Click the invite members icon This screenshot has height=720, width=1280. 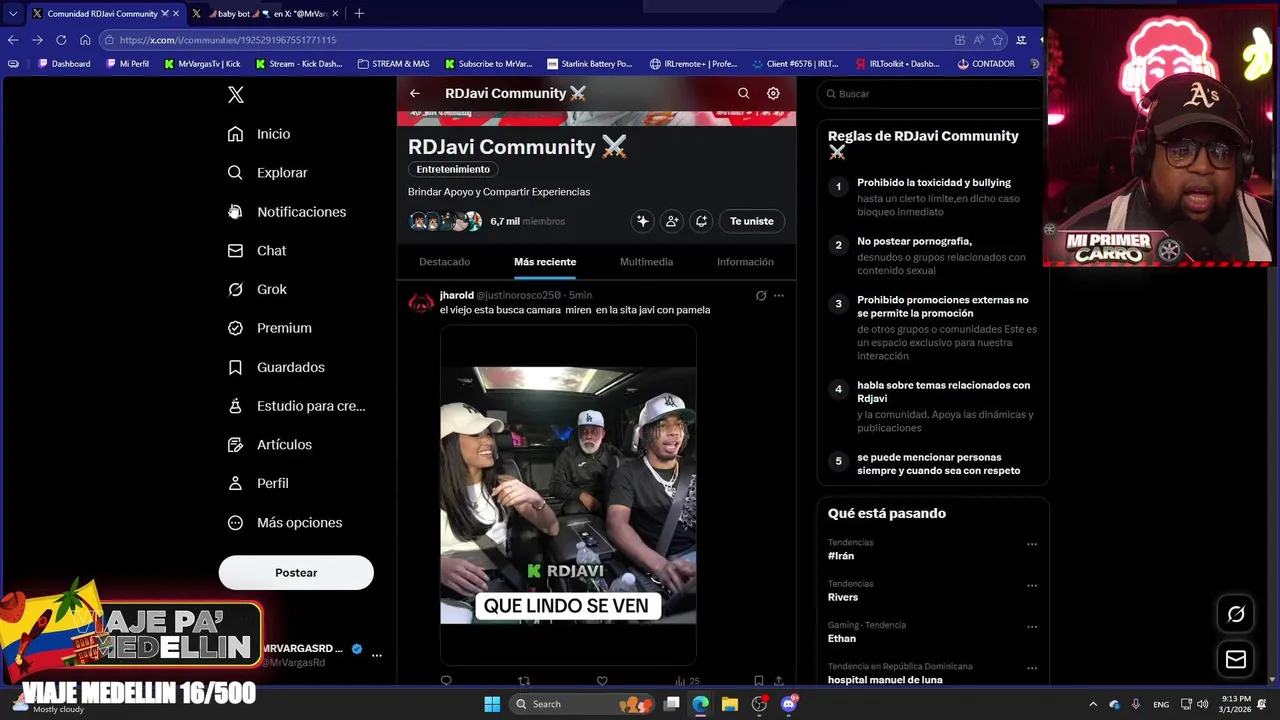[672, 221]
